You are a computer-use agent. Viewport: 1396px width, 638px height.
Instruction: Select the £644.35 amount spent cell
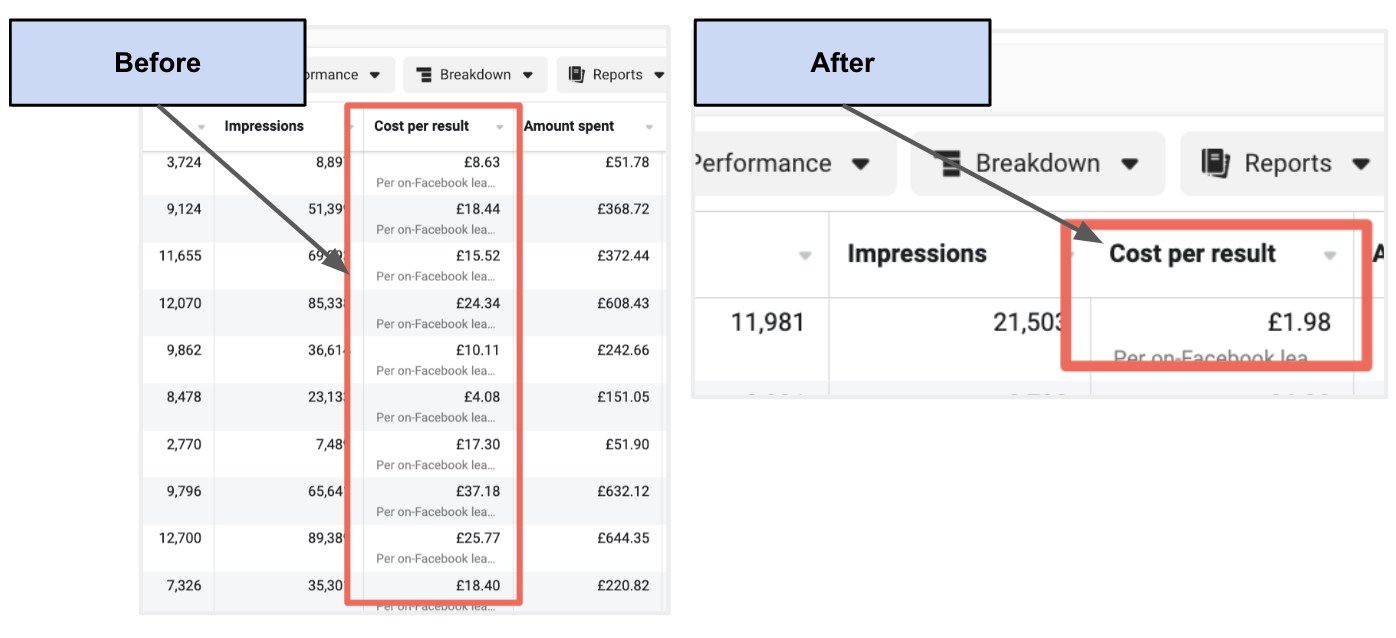[622, 538]
